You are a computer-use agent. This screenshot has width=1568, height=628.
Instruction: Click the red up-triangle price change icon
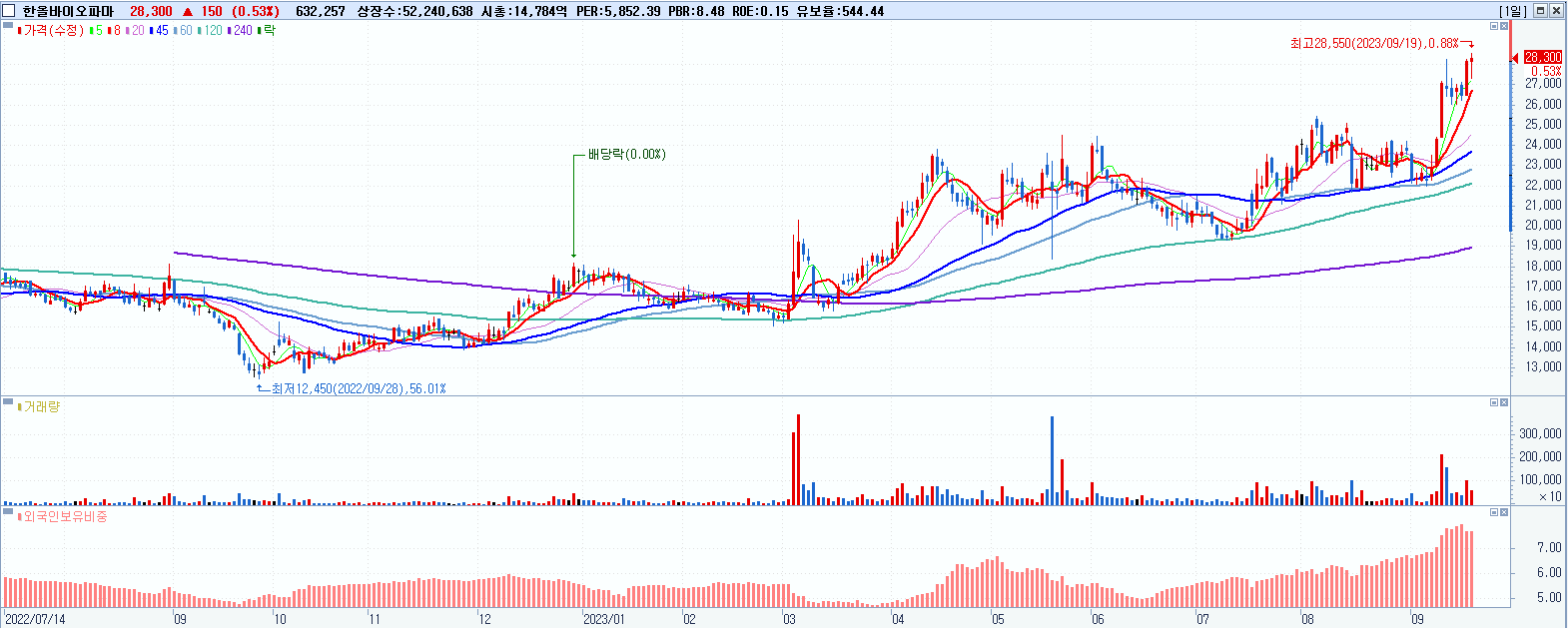click(187, 11)
